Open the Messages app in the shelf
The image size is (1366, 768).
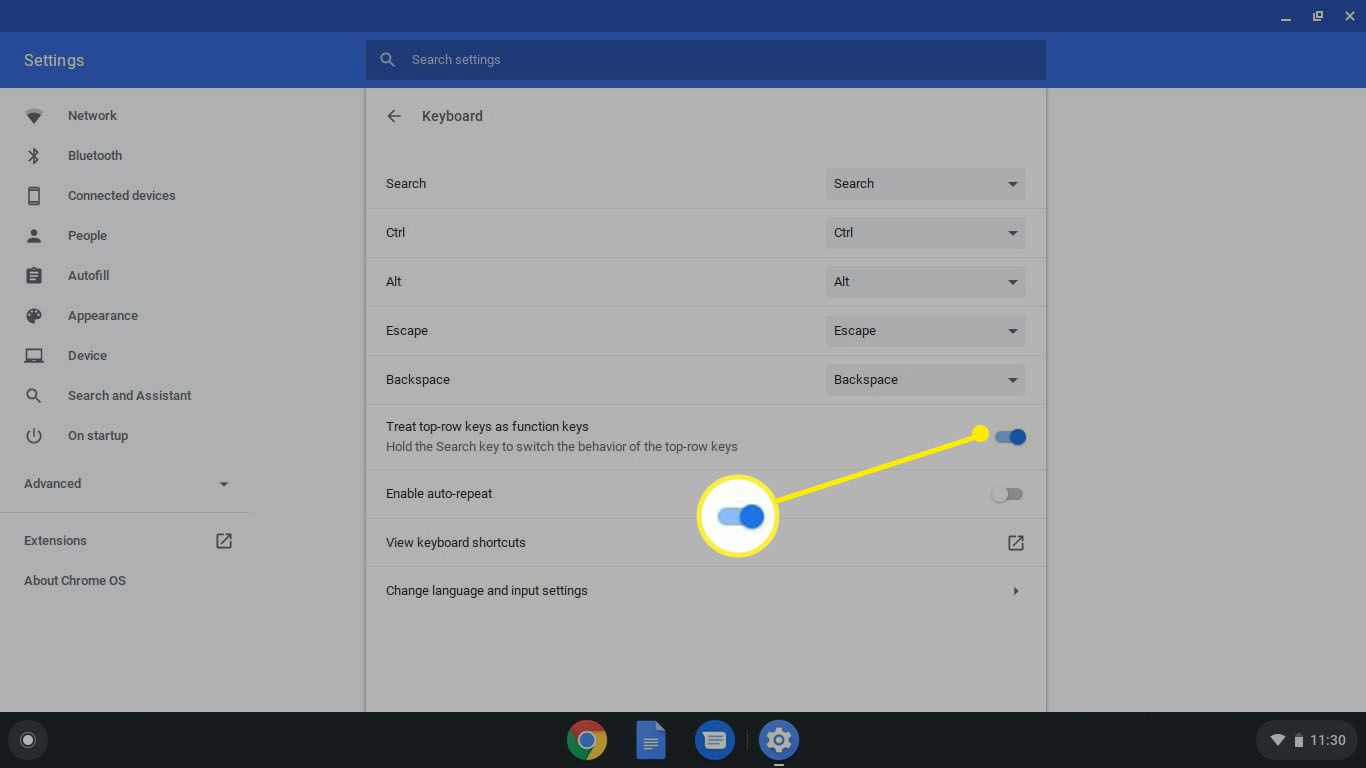tap(715, 740)
